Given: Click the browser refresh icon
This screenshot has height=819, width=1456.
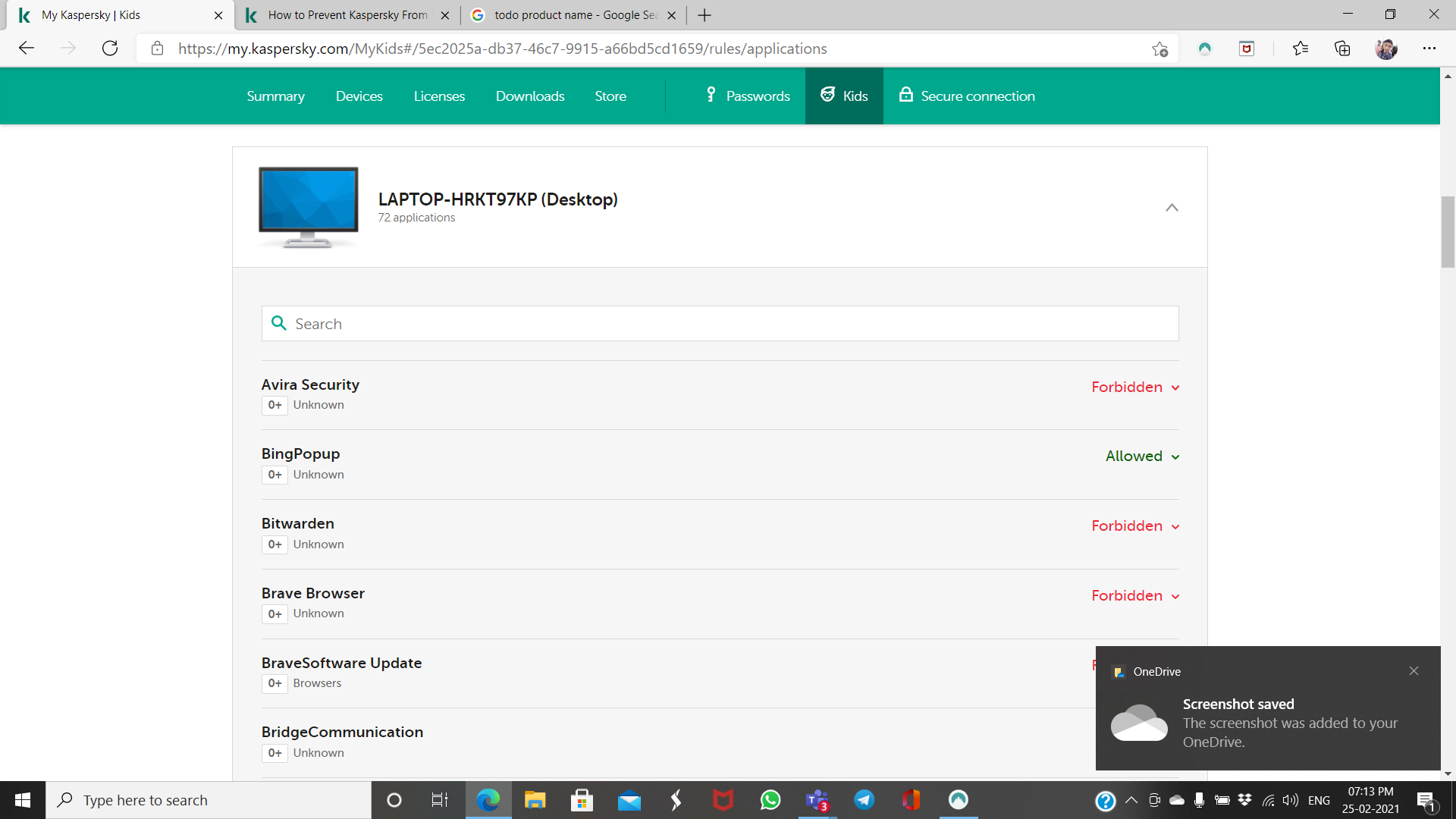Looking at the screenshot, I should coord(110,49).
